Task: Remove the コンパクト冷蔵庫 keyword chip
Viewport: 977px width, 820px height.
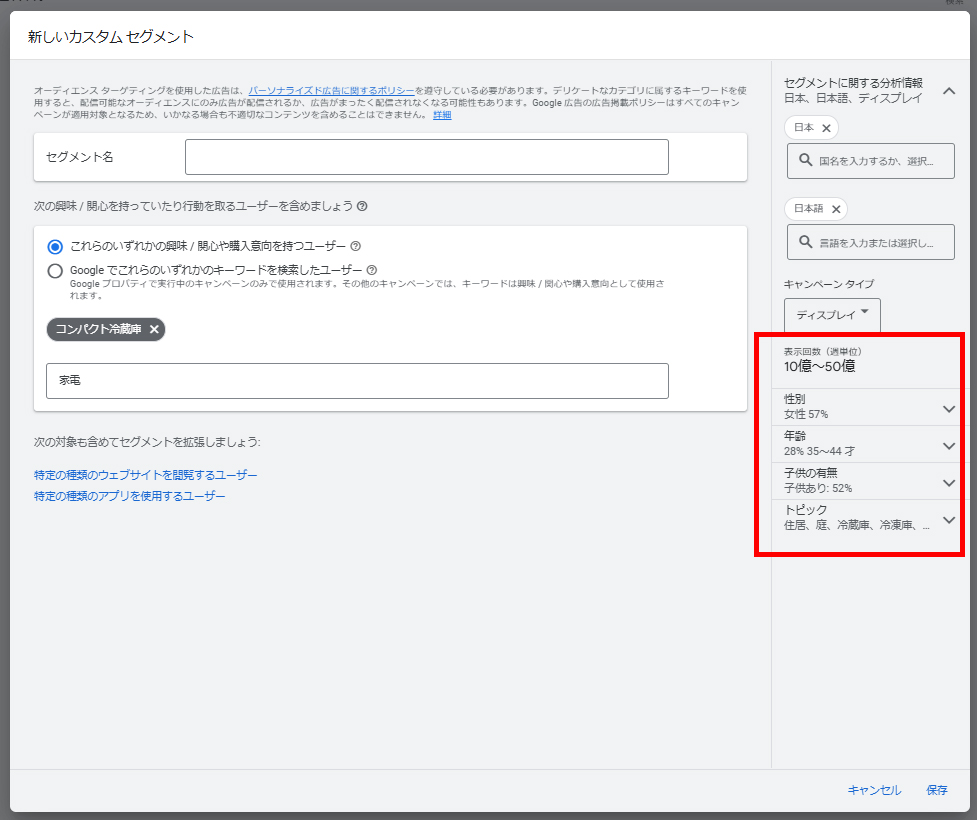Action: tap(154, 329)
